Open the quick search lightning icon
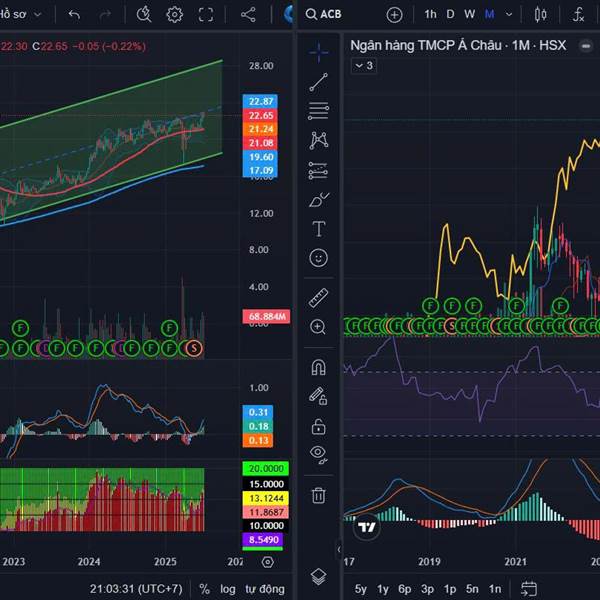Image resolution: width=600 pixels, height=600 pixels. coord(144,15)
